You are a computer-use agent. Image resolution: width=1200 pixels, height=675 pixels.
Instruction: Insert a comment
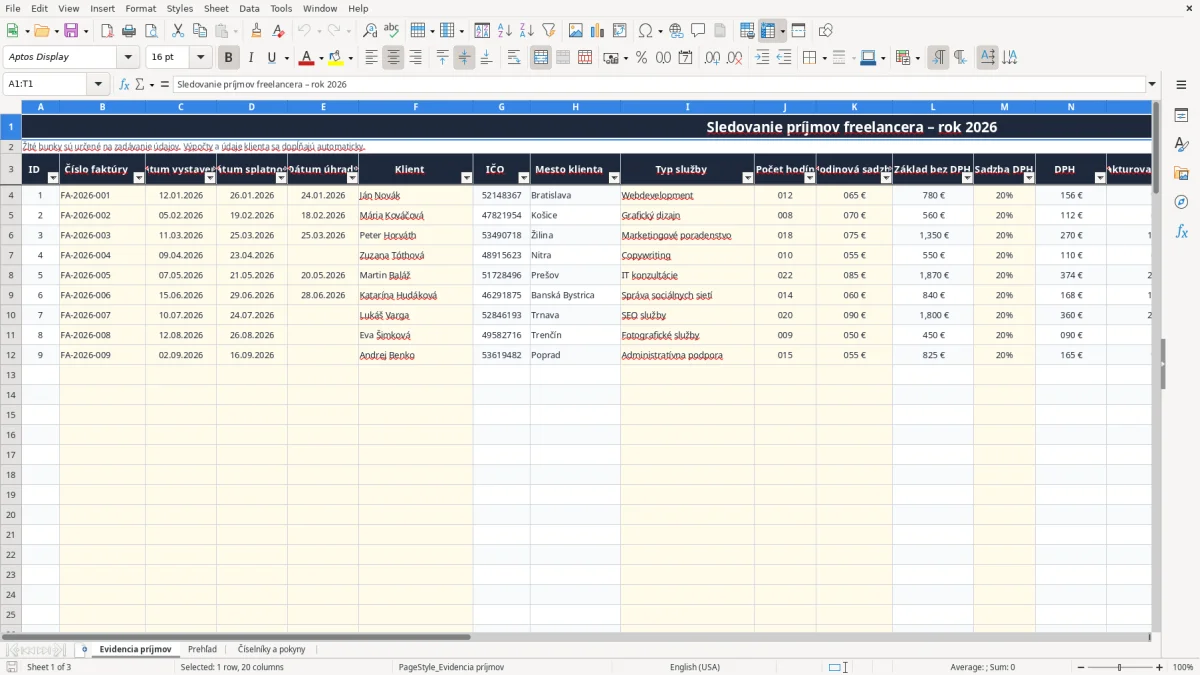tap(698, 31)
